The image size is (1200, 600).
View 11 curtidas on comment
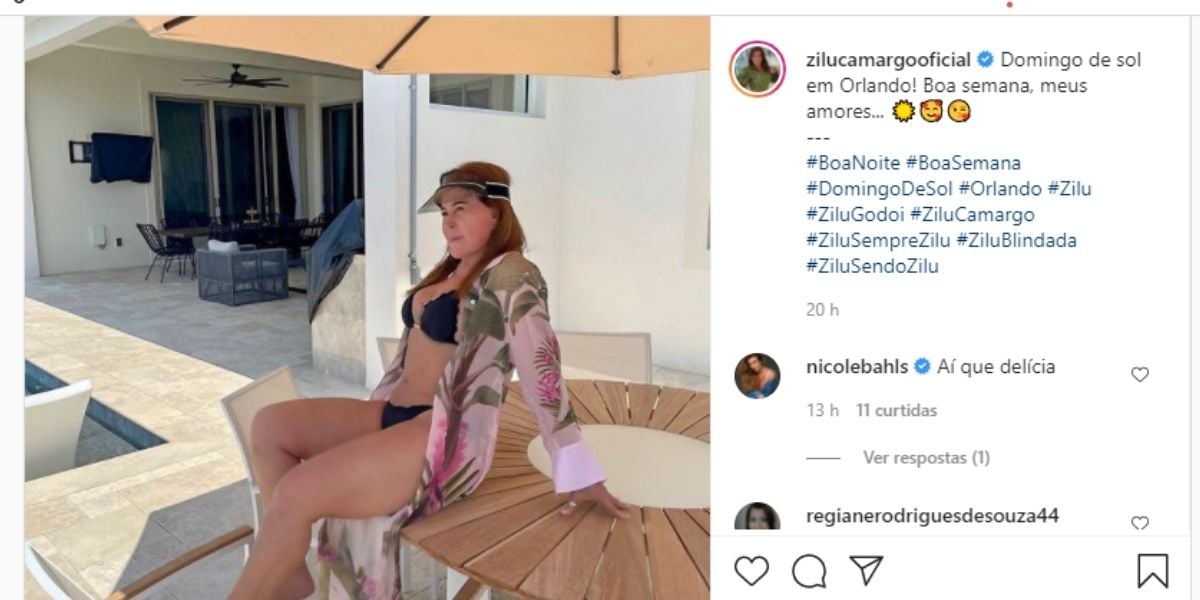[896, 410]
